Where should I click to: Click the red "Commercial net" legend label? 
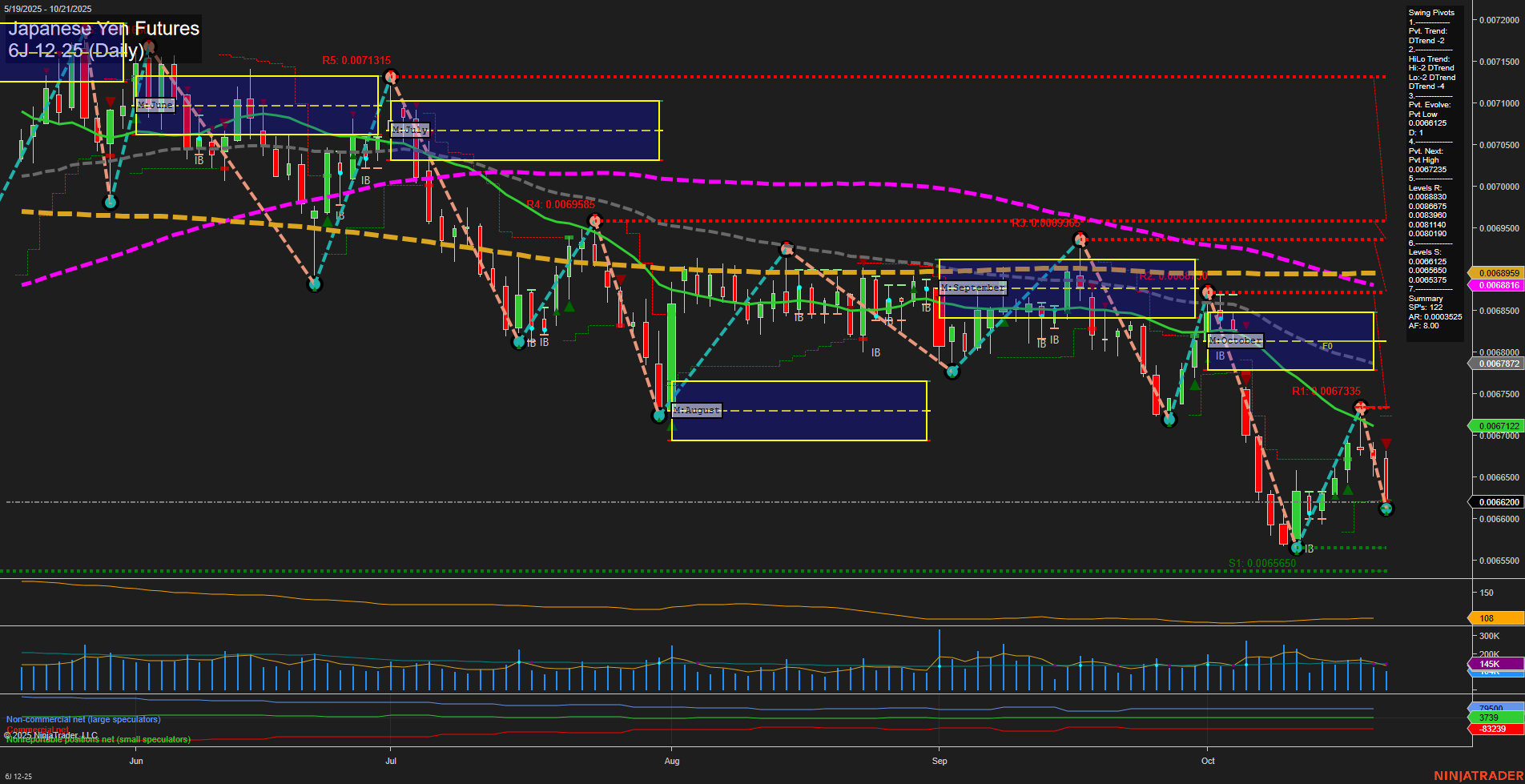37,729
